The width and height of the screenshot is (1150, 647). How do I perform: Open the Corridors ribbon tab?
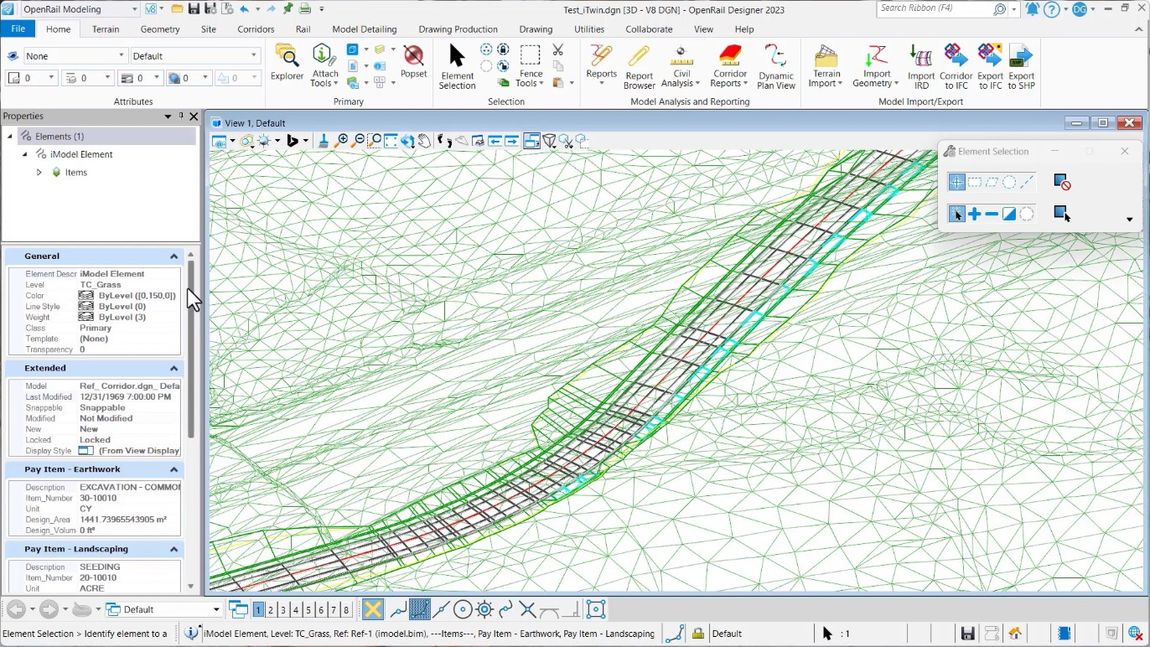coord(255,29)
